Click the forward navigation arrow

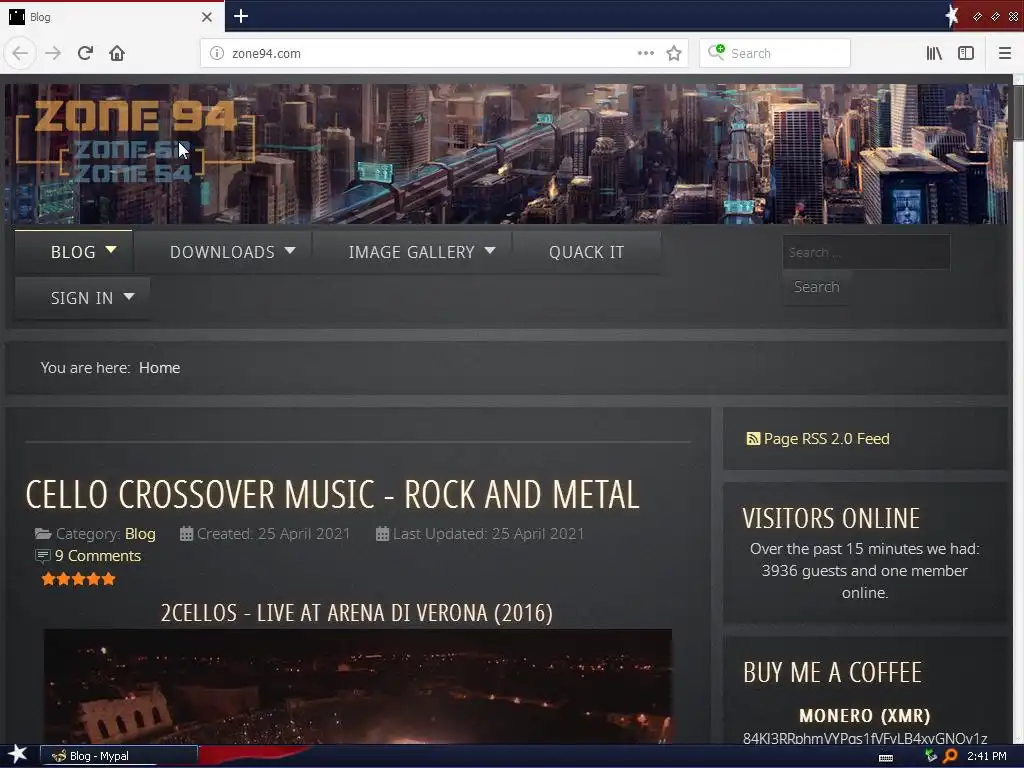pyautogui.click(x=53, y=53)
